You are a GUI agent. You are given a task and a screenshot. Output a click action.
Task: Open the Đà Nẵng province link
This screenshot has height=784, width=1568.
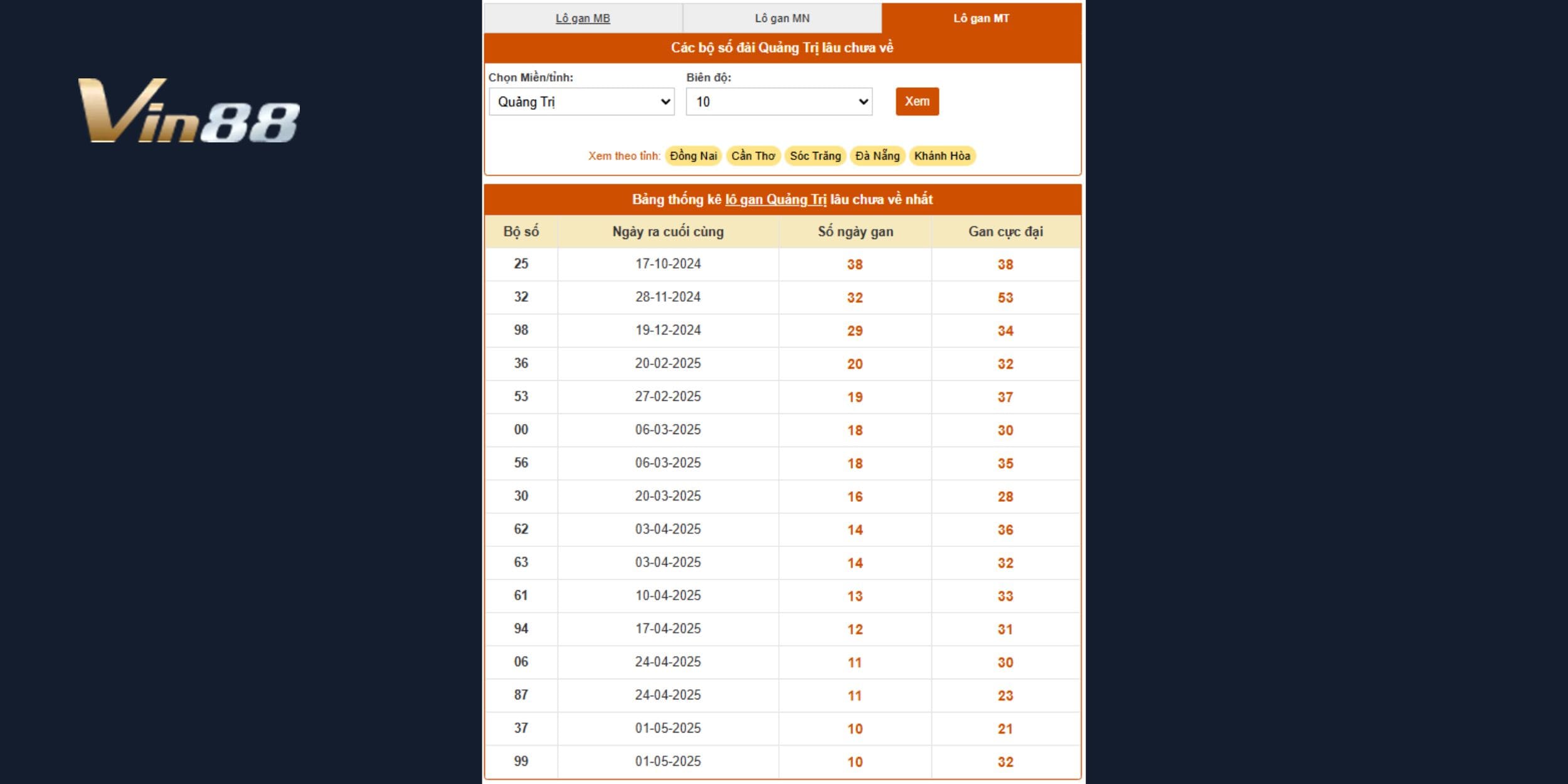click(x=877, y=156)
